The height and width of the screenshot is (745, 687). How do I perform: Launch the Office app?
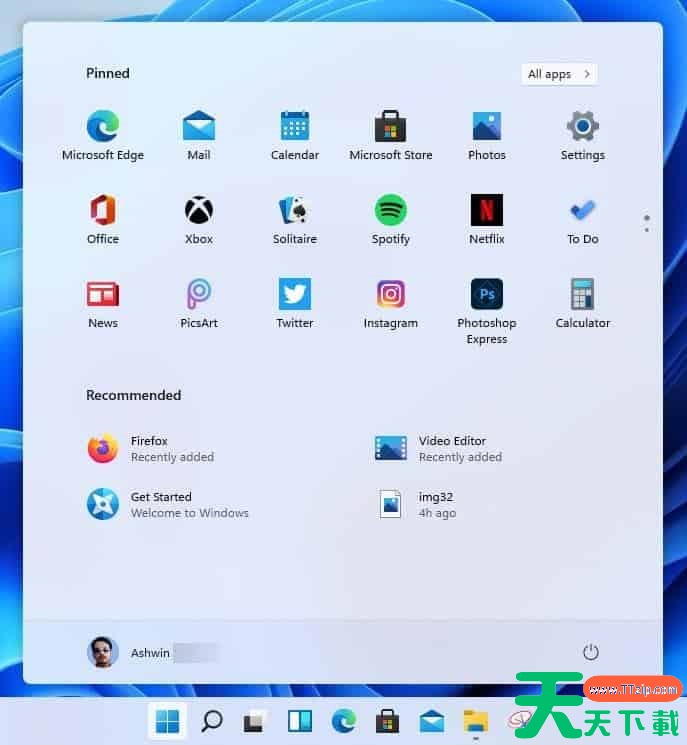pyautogui.click(x=103, y=220)
